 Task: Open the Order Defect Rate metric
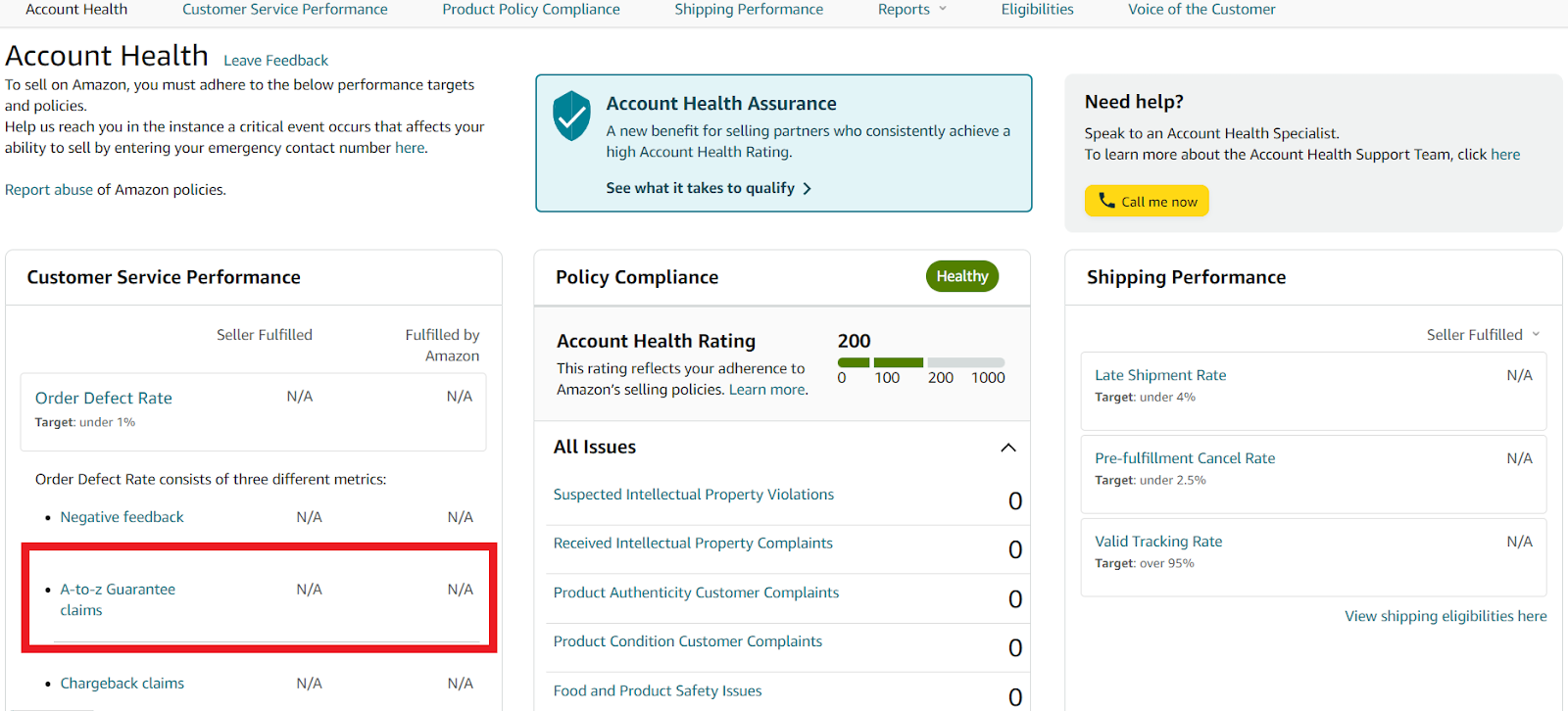click(104, 398)
